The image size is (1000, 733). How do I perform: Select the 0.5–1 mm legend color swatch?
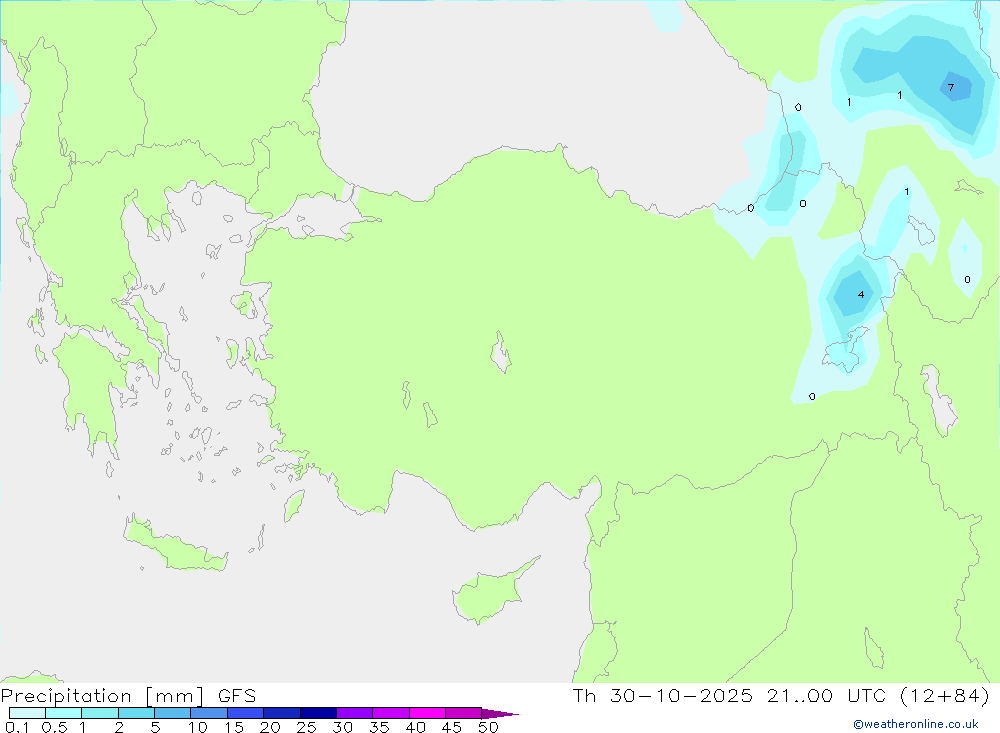click(64, 713)
